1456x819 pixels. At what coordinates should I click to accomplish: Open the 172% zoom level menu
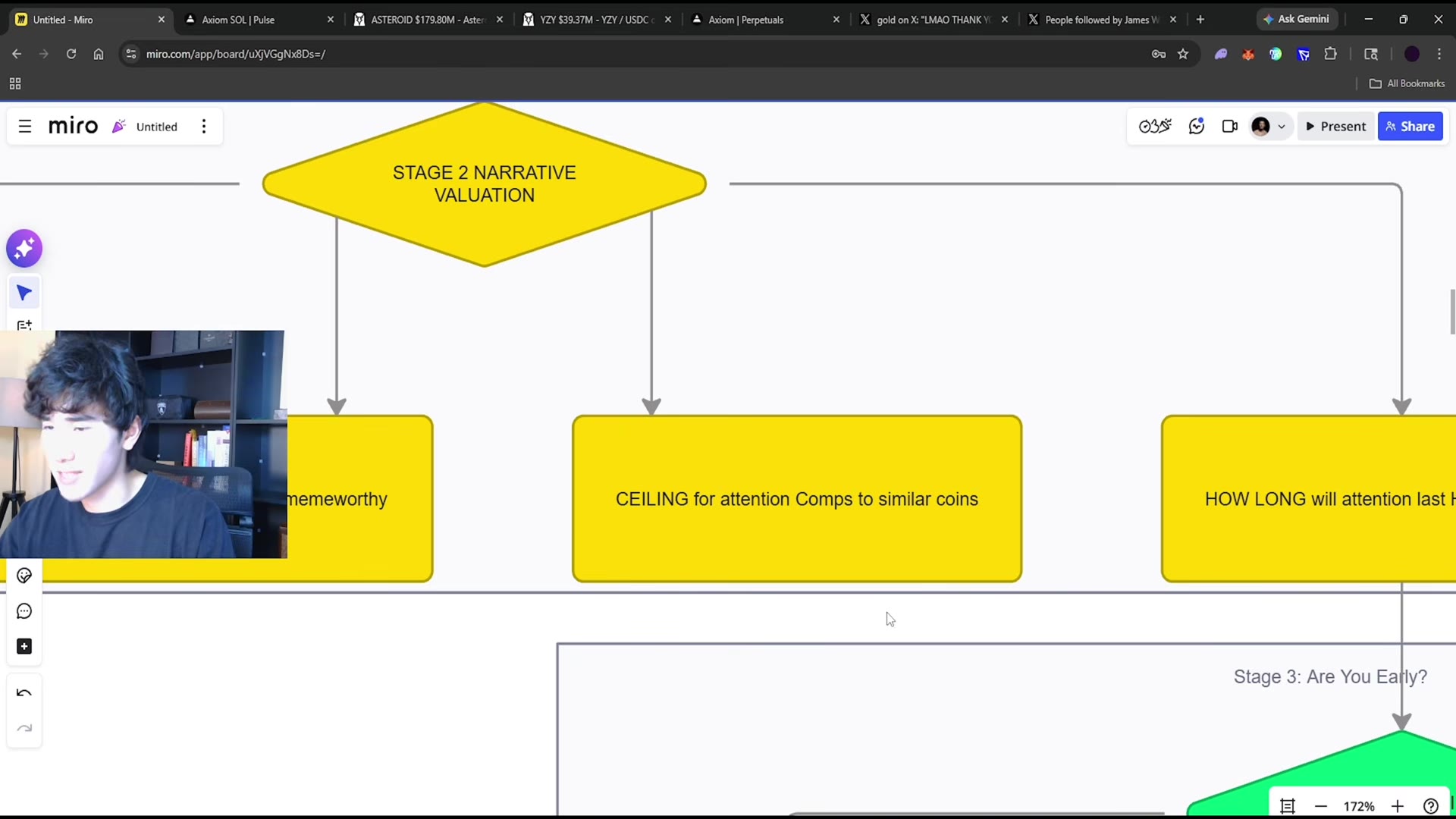pos(1359,806)
